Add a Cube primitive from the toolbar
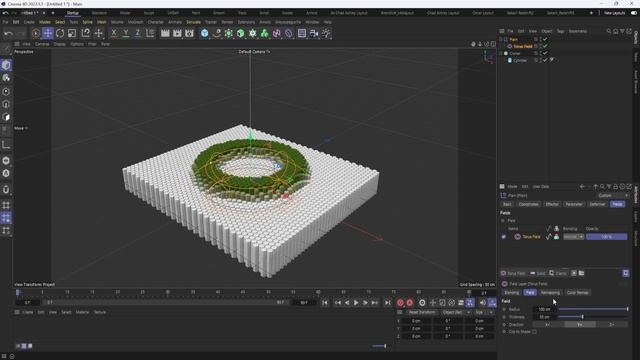The height and width of the screenshot is (360, 640). point(204,33)
